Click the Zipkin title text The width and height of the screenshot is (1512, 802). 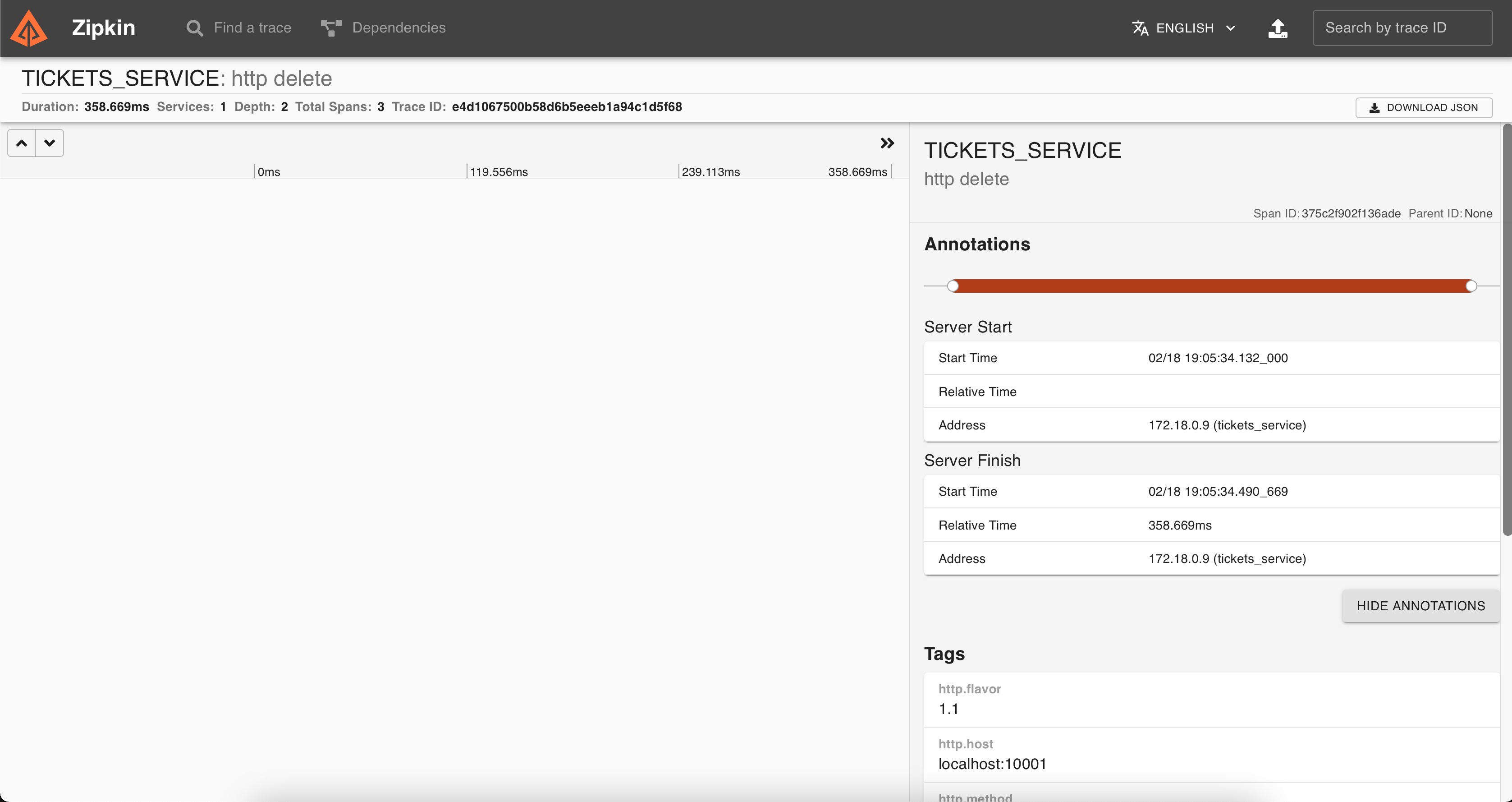tap(103, 28)
